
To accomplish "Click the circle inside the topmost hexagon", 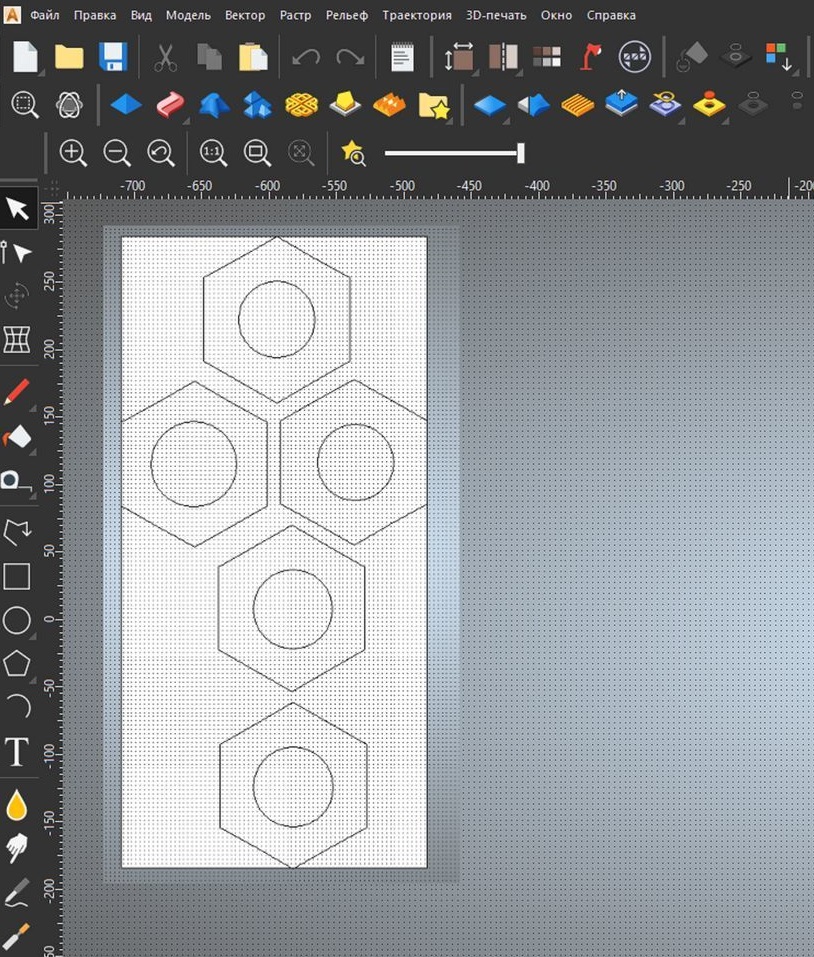I will pos(276,282).
